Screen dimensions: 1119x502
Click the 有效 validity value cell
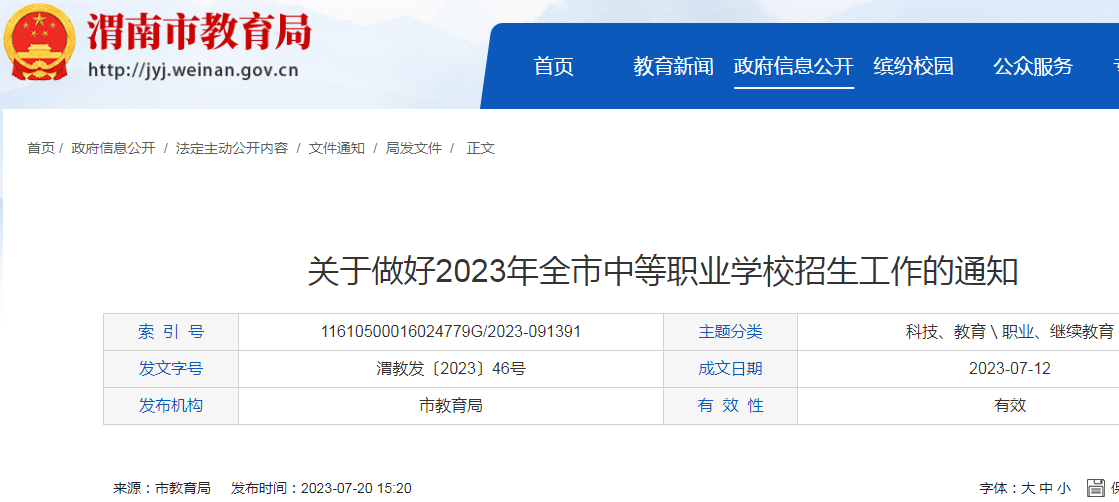pyautogui.click(x=1010, y=406)
